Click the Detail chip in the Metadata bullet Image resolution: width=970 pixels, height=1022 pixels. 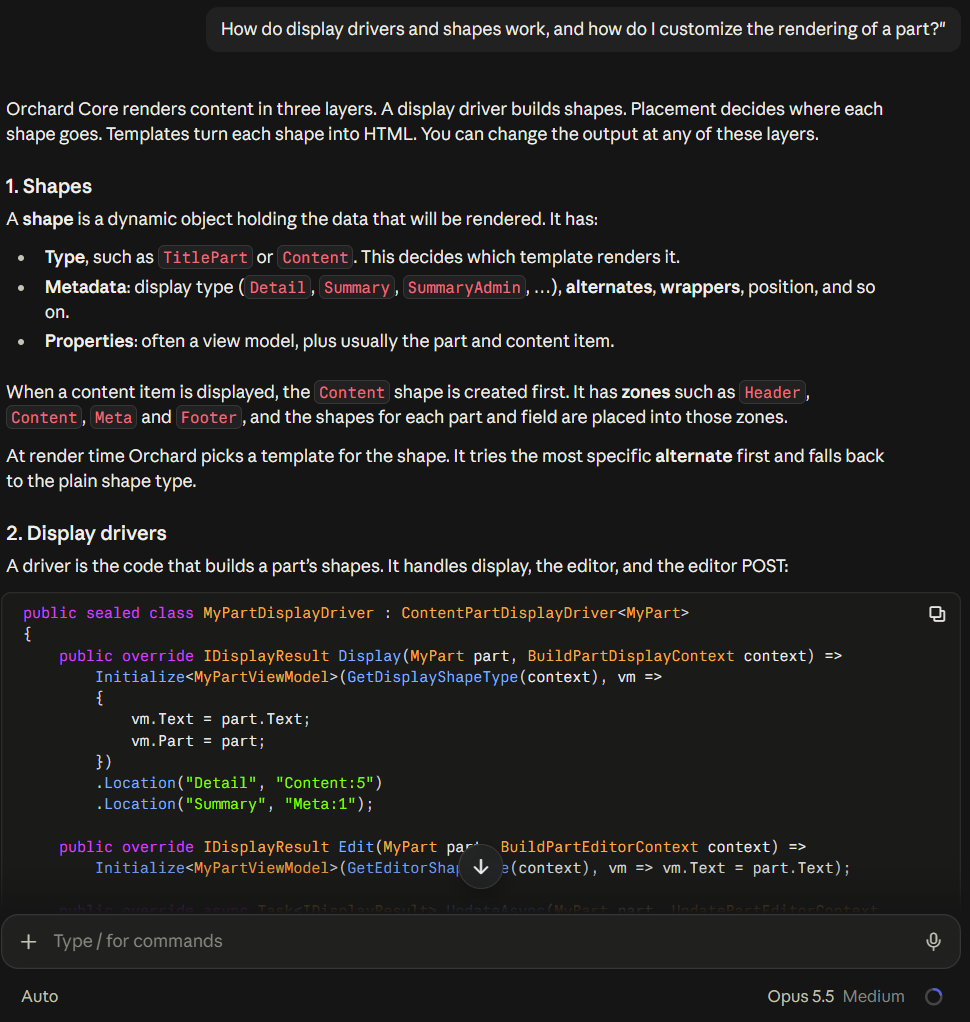click(x=277, y=287)
